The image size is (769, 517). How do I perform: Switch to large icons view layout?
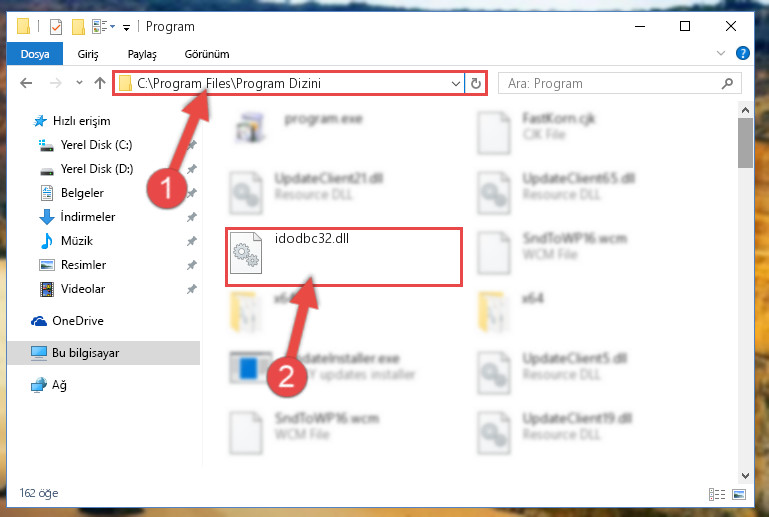pos(739,494)
